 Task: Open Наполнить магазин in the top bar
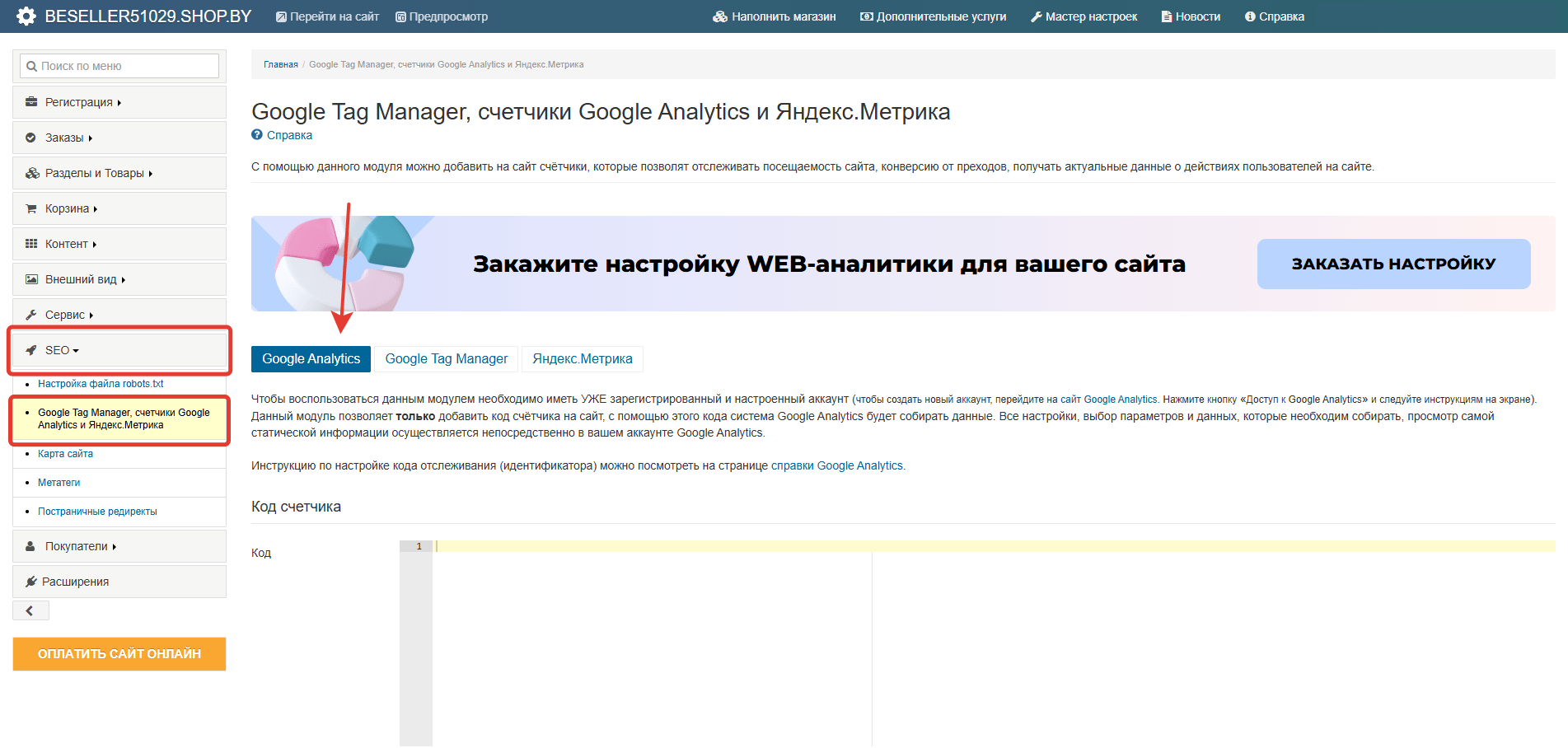coord(775,16)
